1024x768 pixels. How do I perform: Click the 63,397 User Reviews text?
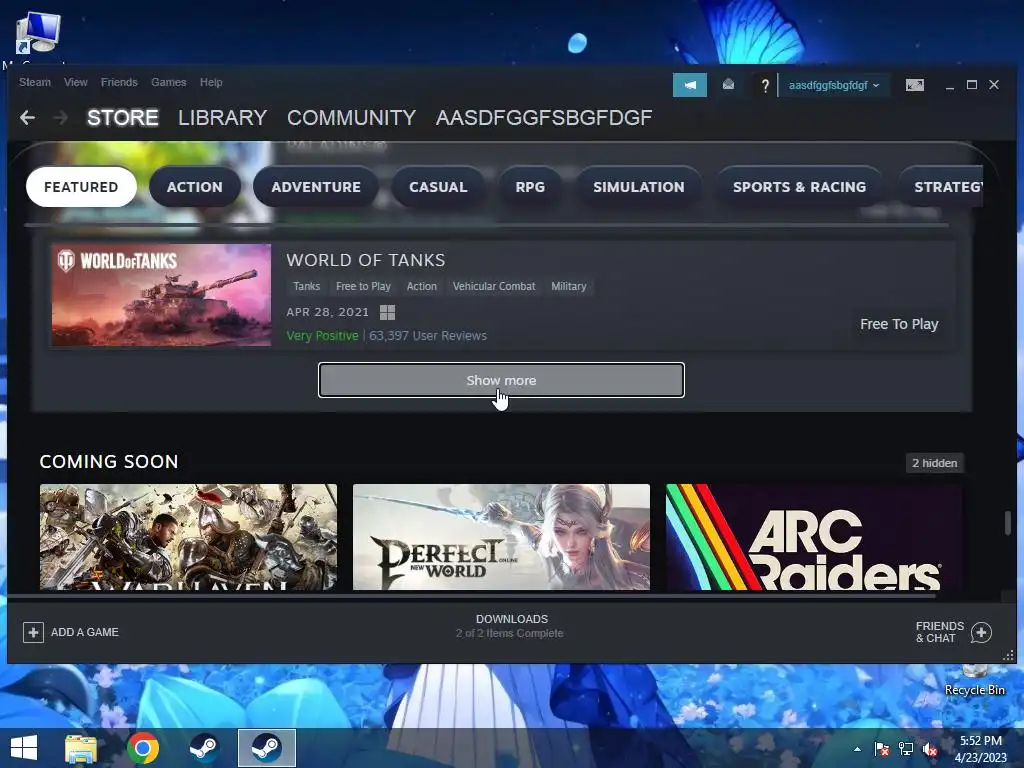428,336
